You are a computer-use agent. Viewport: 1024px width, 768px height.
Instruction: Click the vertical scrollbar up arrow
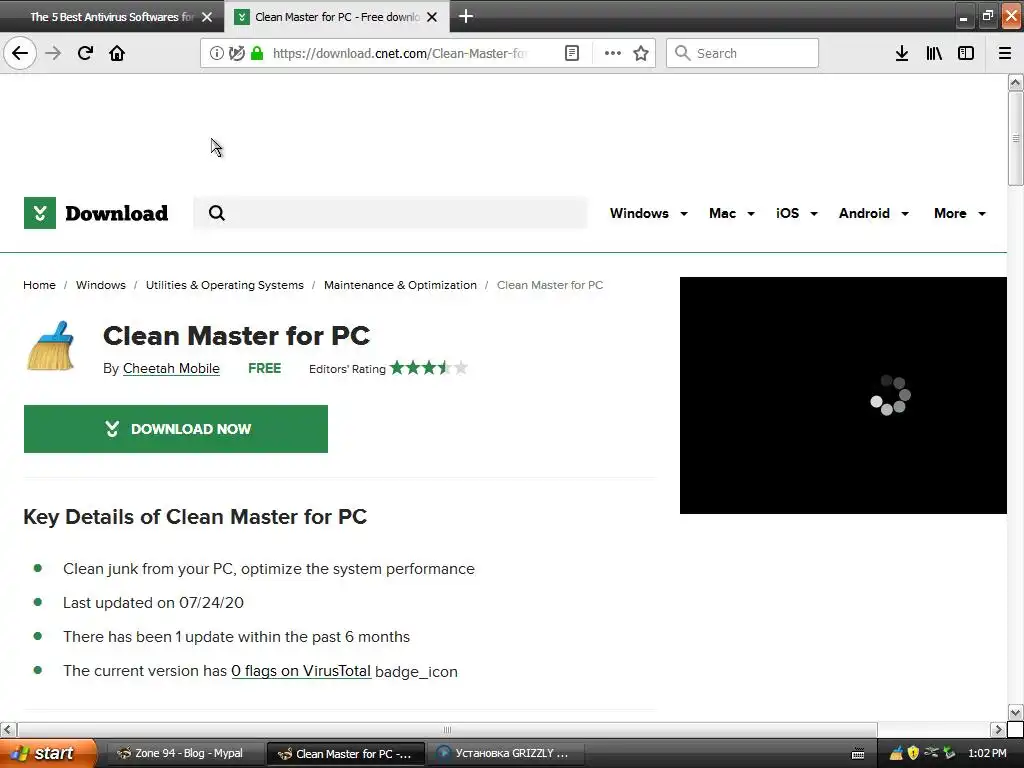coord(1016,82)
